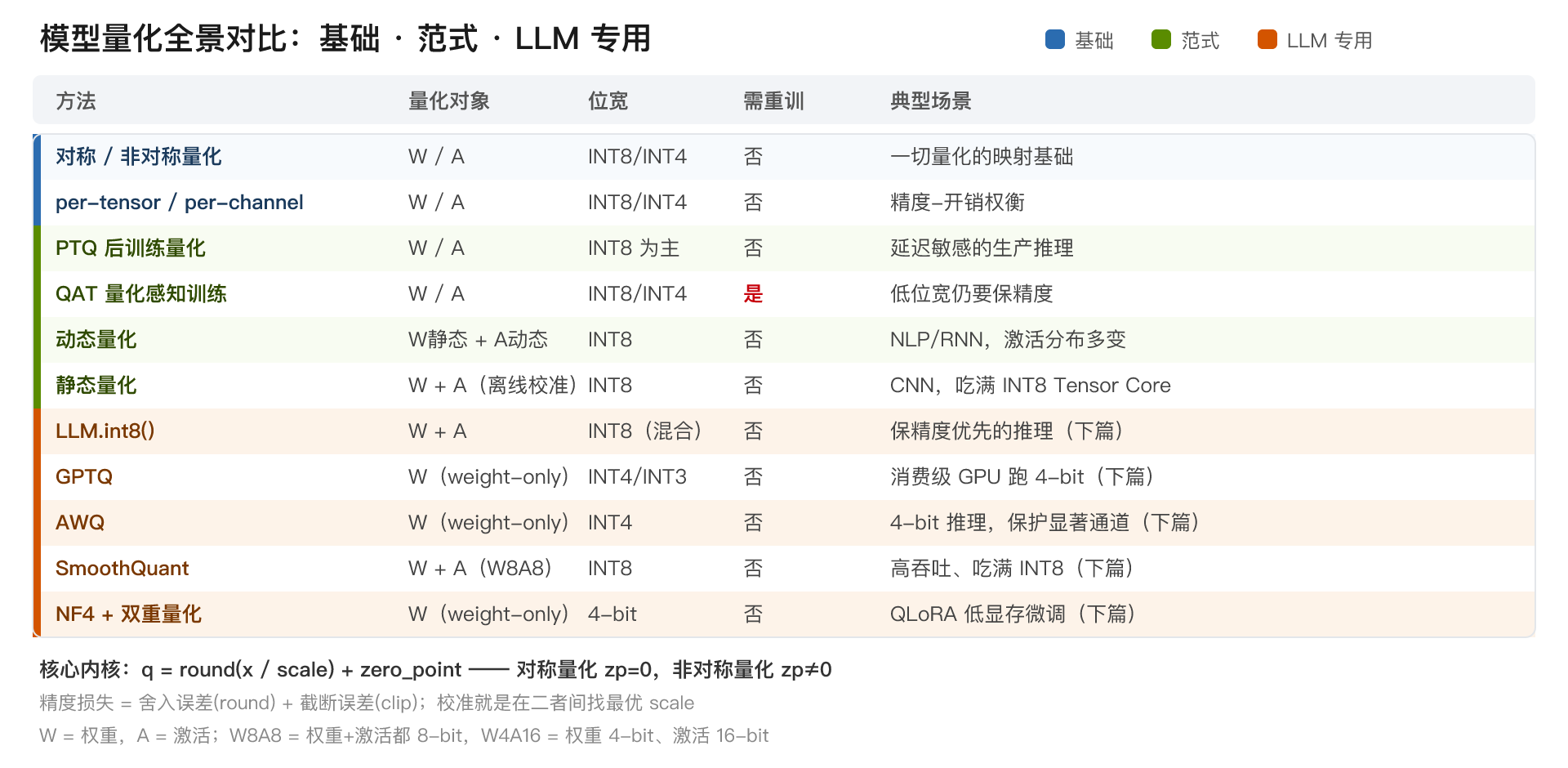
Task: Click the PTQ 后训练量化 method name
Action: pyautogui.click(x=131, y=248)
